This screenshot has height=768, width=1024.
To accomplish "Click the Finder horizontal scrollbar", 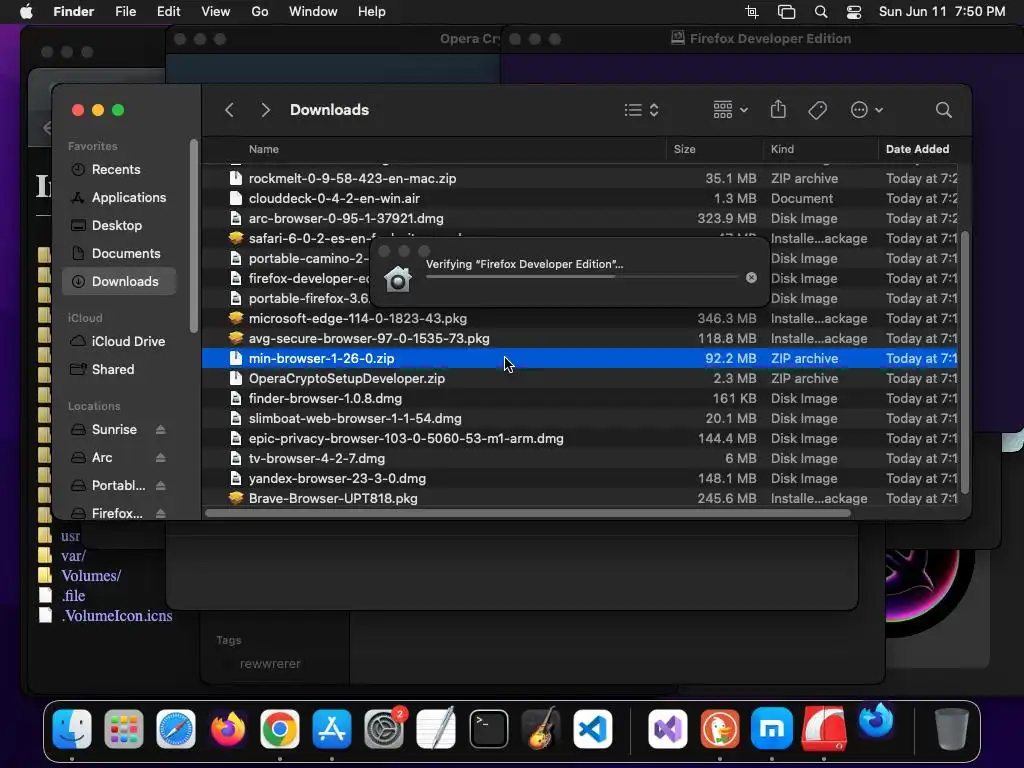I will 528,513.
